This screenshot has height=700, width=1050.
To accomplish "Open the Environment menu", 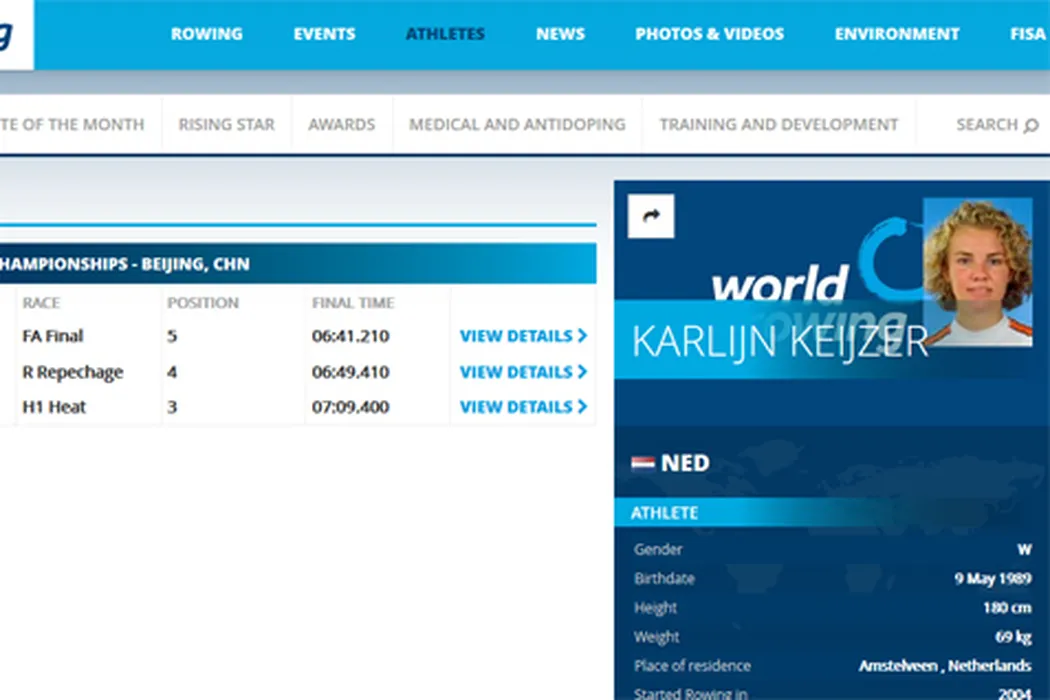I will 897,34.
